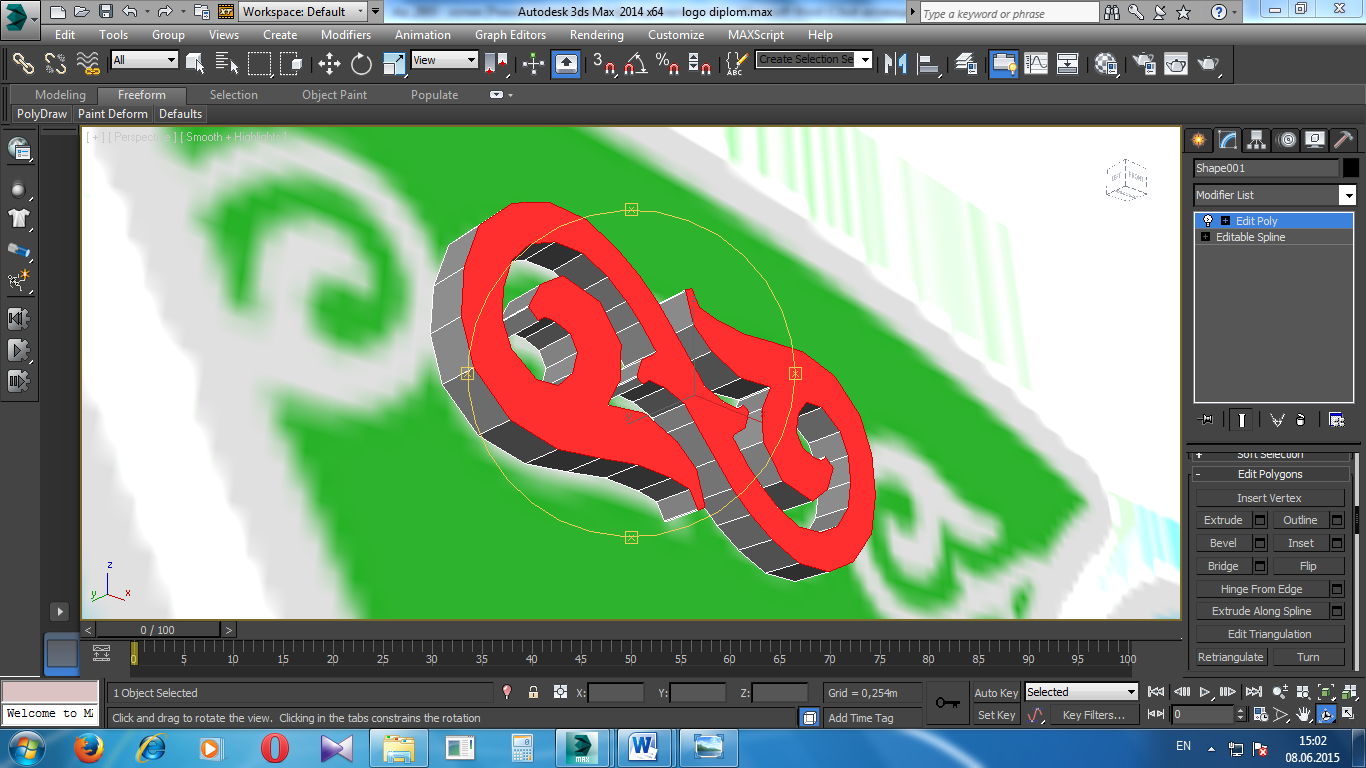Toggle Percent Snap
This screenshot has height=768, width=1366.
667,64
